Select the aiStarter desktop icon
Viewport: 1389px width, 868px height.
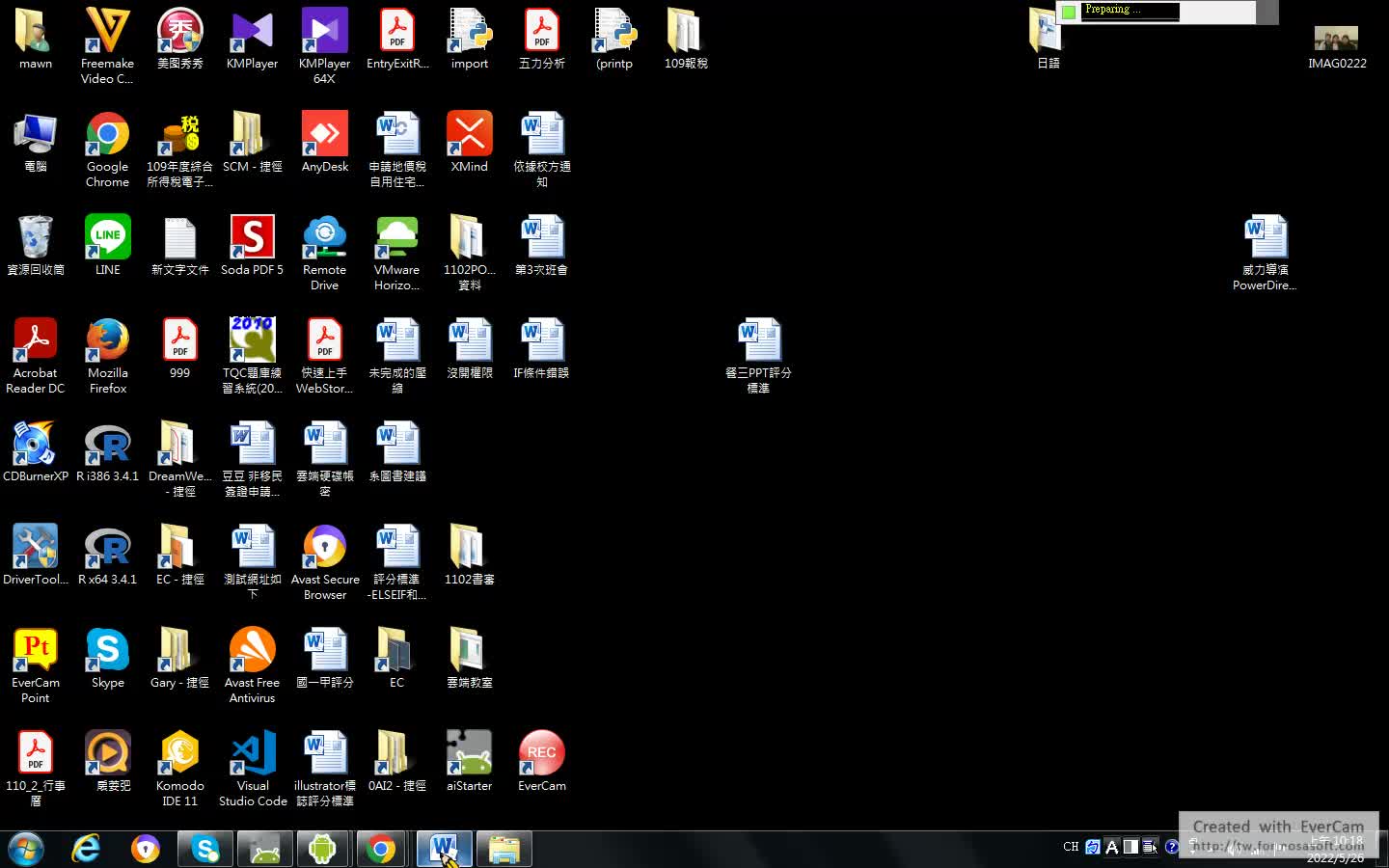click(x=470, y=760)
